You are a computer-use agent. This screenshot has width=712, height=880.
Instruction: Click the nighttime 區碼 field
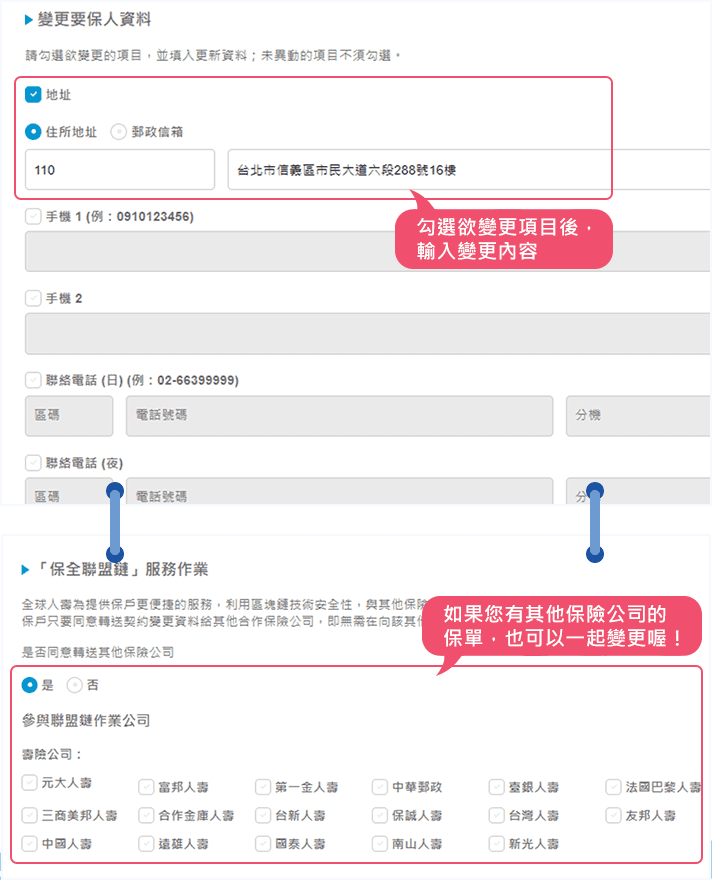(69, 492)
